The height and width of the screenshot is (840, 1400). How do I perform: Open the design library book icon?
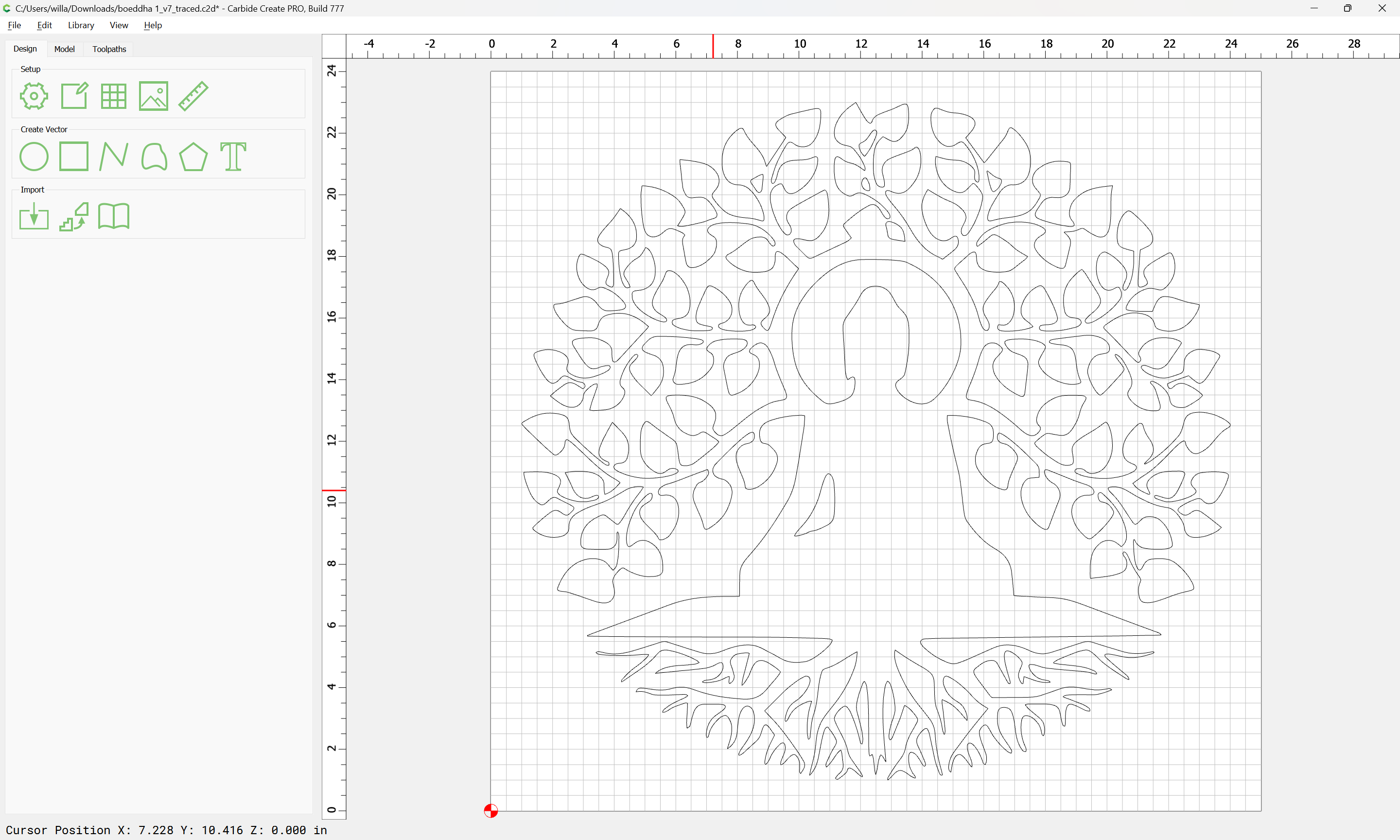click(x=114, y=217)
